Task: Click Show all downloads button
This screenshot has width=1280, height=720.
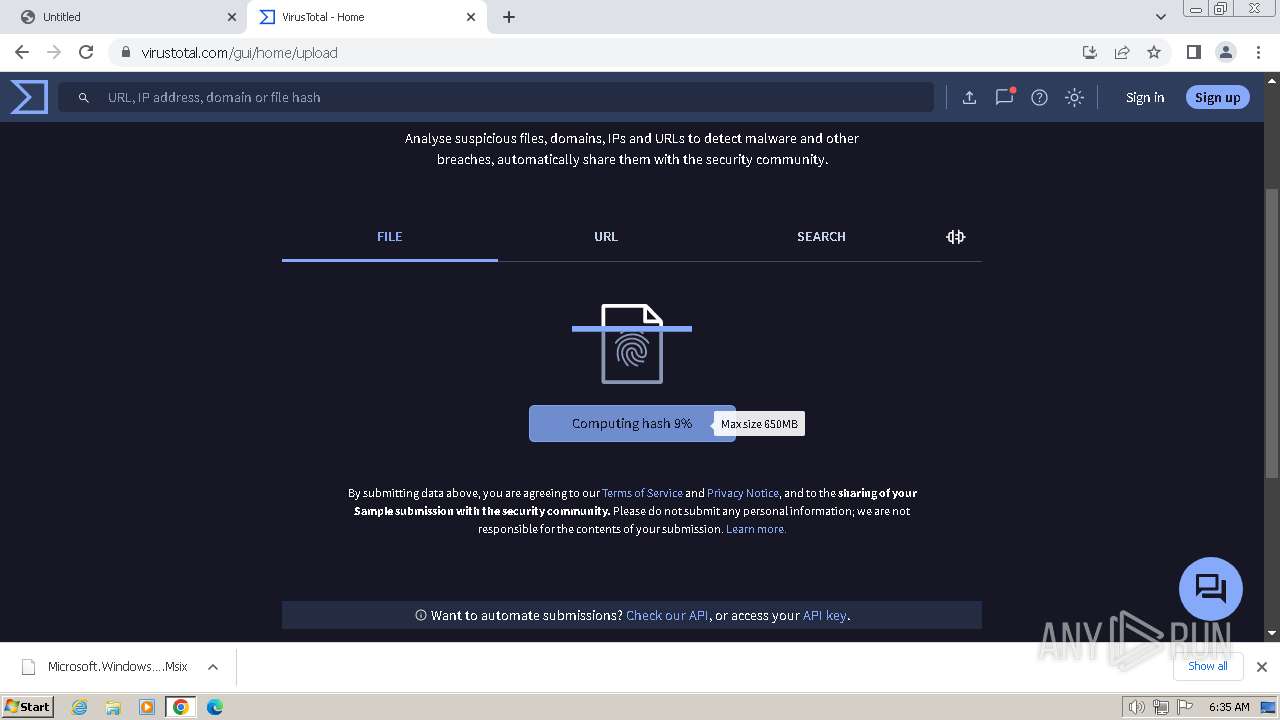Action: (x=1207, y=666)
